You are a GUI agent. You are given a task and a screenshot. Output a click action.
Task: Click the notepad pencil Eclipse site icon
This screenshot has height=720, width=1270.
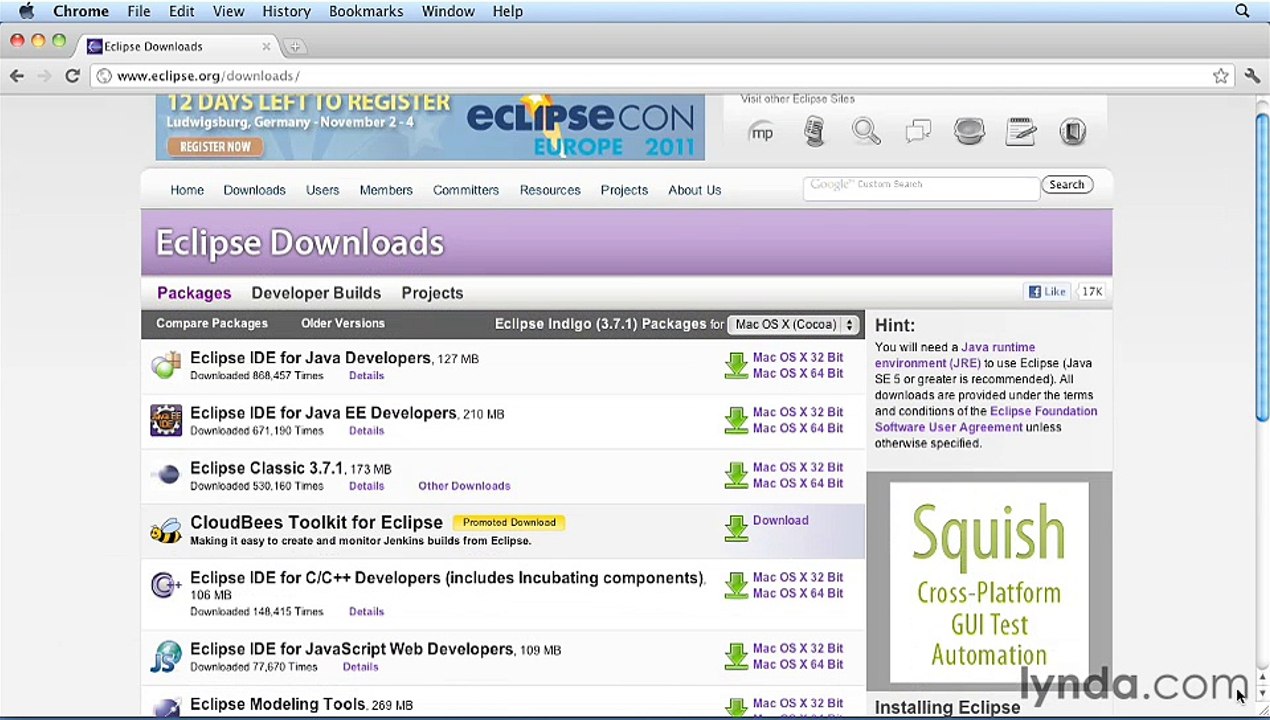[1021, 132]
